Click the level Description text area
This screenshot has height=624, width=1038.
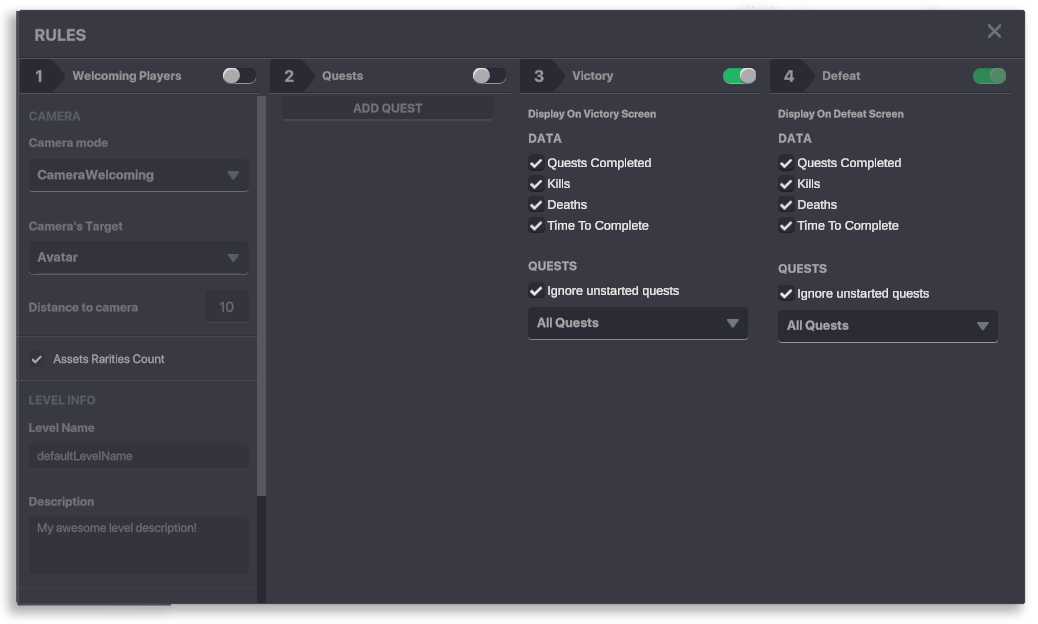pos(138,544)
